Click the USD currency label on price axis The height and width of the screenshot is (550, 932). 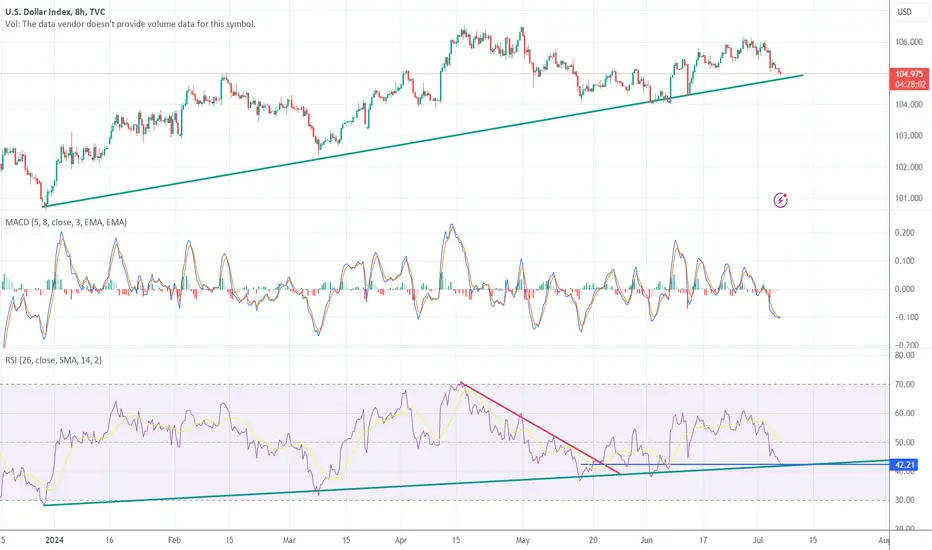(904, 12)
